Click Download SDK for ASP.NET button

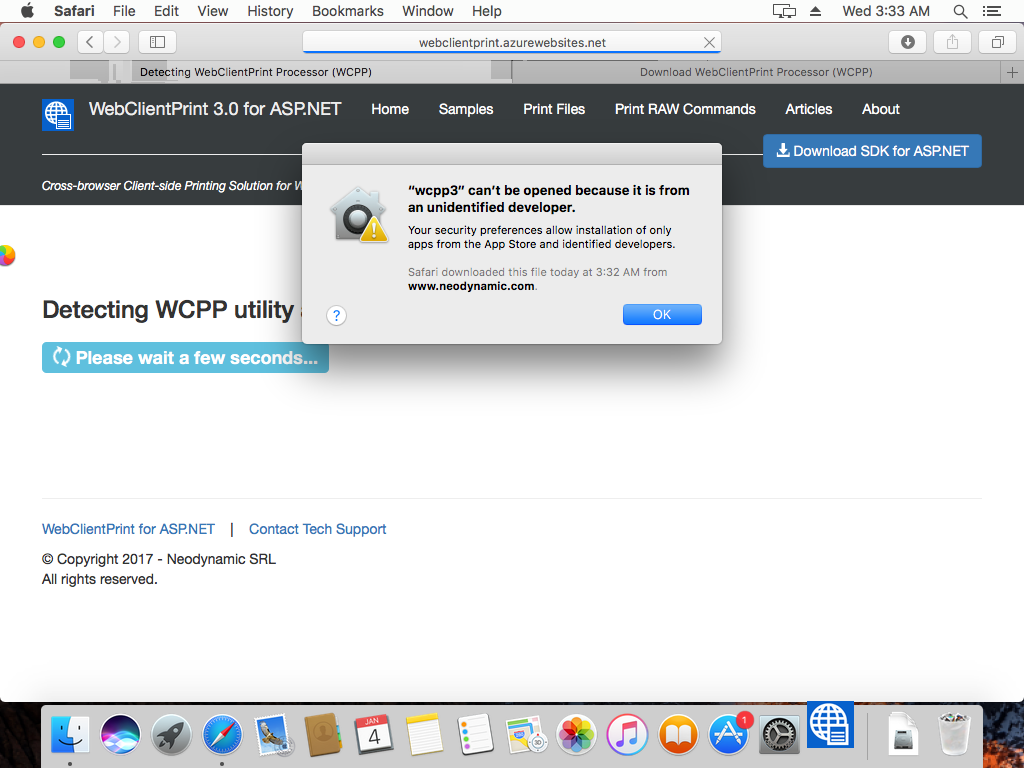(x=872, y=151)
